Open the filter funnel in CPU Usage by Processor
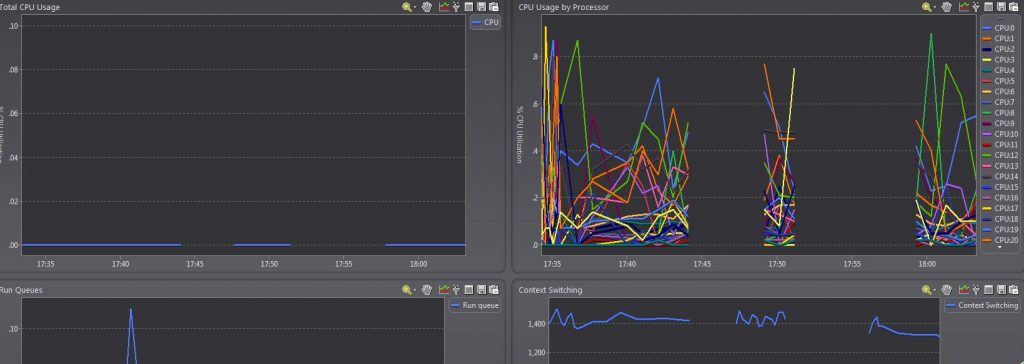The image size is (1024, 364). pos(977,7)
